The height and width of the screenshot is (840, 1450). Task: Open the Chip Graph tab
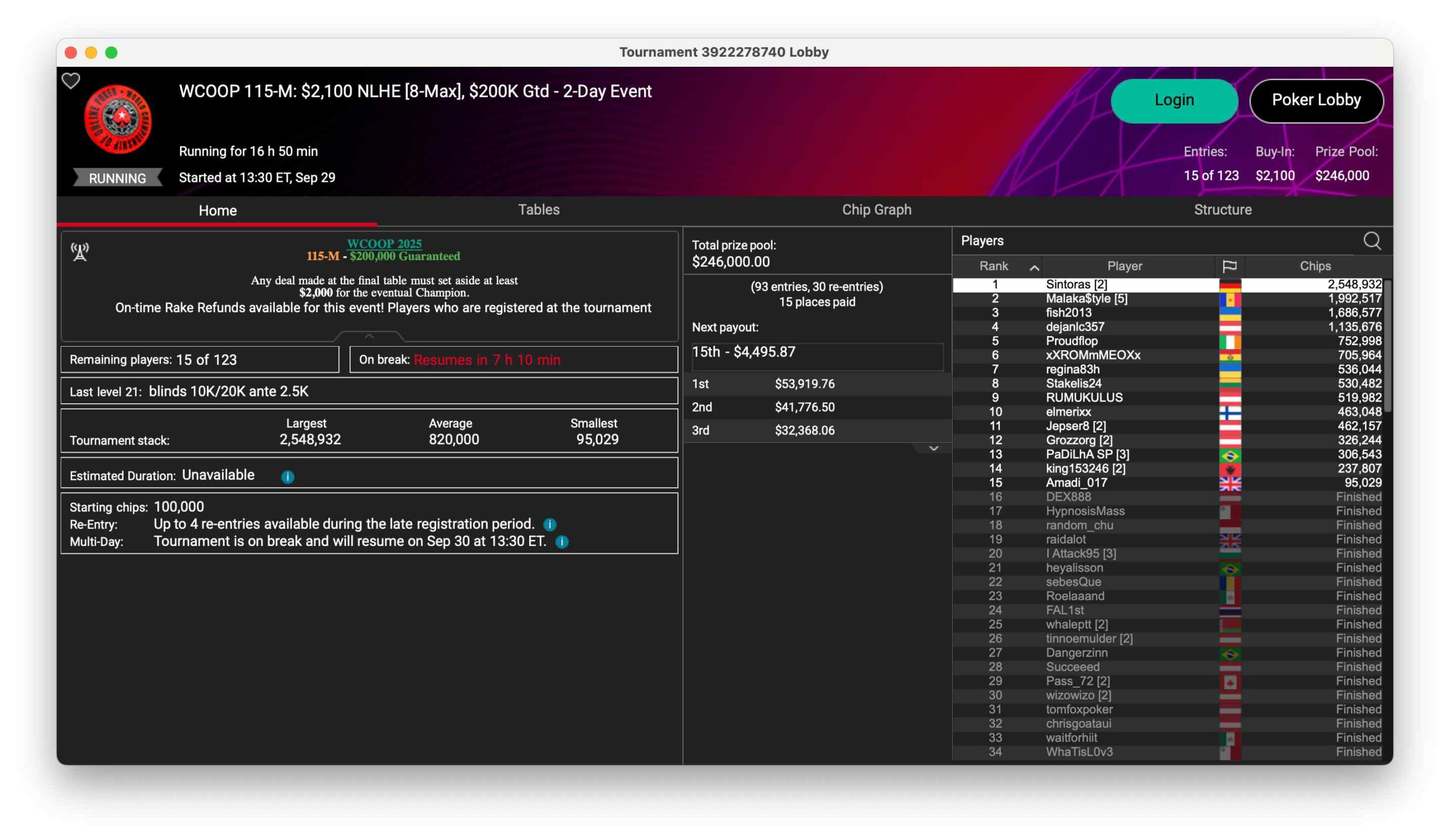pyautogui.click(x=876, y=210)
